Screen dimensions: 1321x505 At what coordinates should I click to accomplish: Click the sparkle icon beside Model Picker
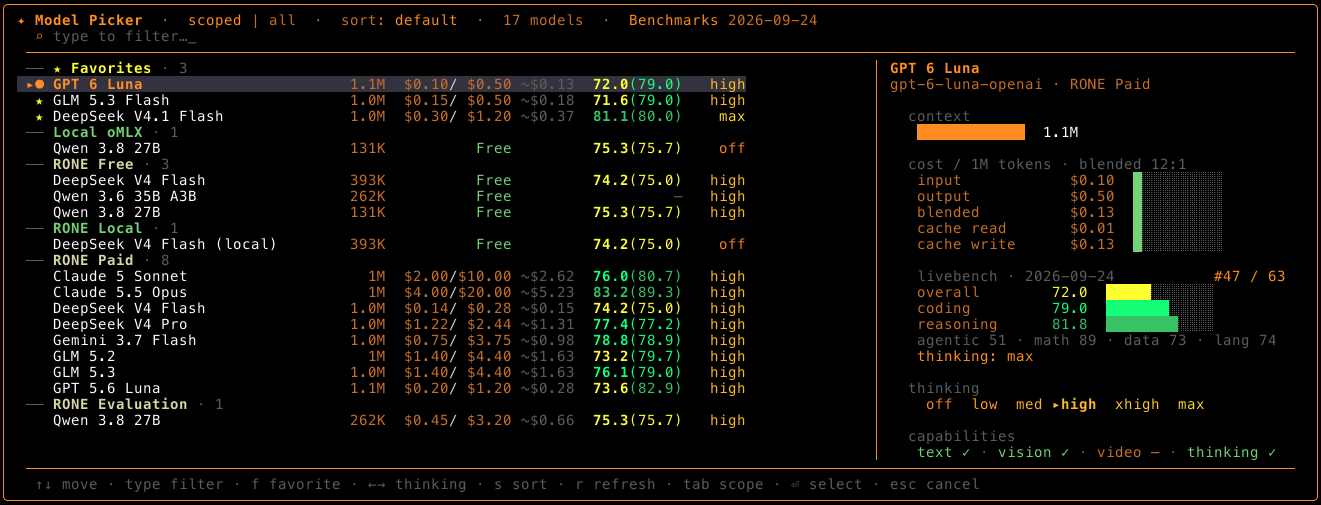(22, 20)
